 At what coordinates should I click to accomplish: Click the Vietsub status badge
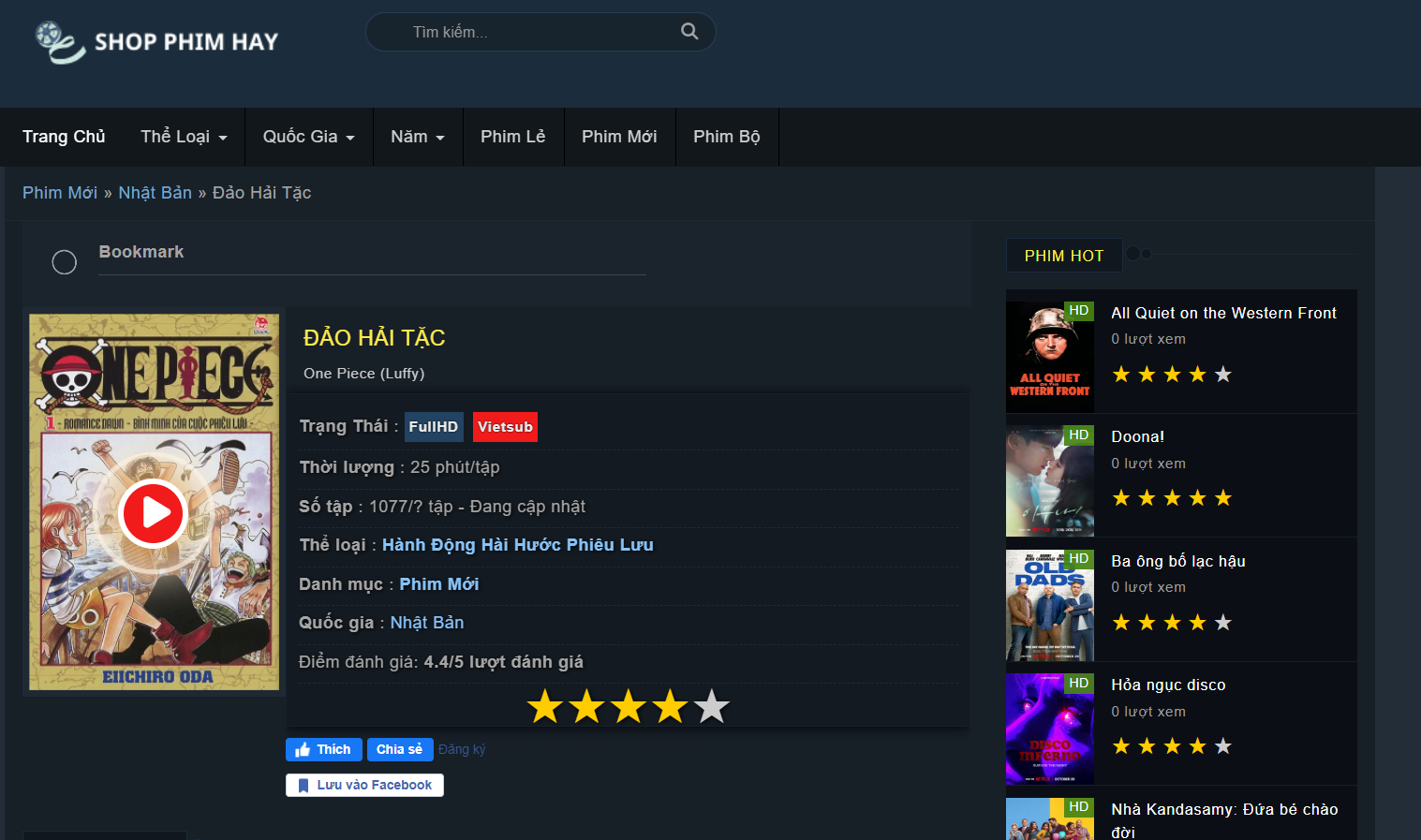505,427
